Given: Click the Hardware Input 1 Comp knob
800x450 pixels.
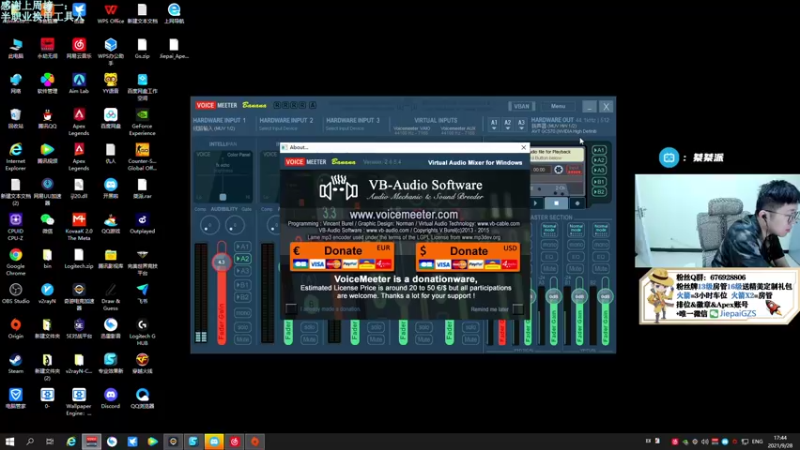Looking at the screenshot, I should (209, 225).
